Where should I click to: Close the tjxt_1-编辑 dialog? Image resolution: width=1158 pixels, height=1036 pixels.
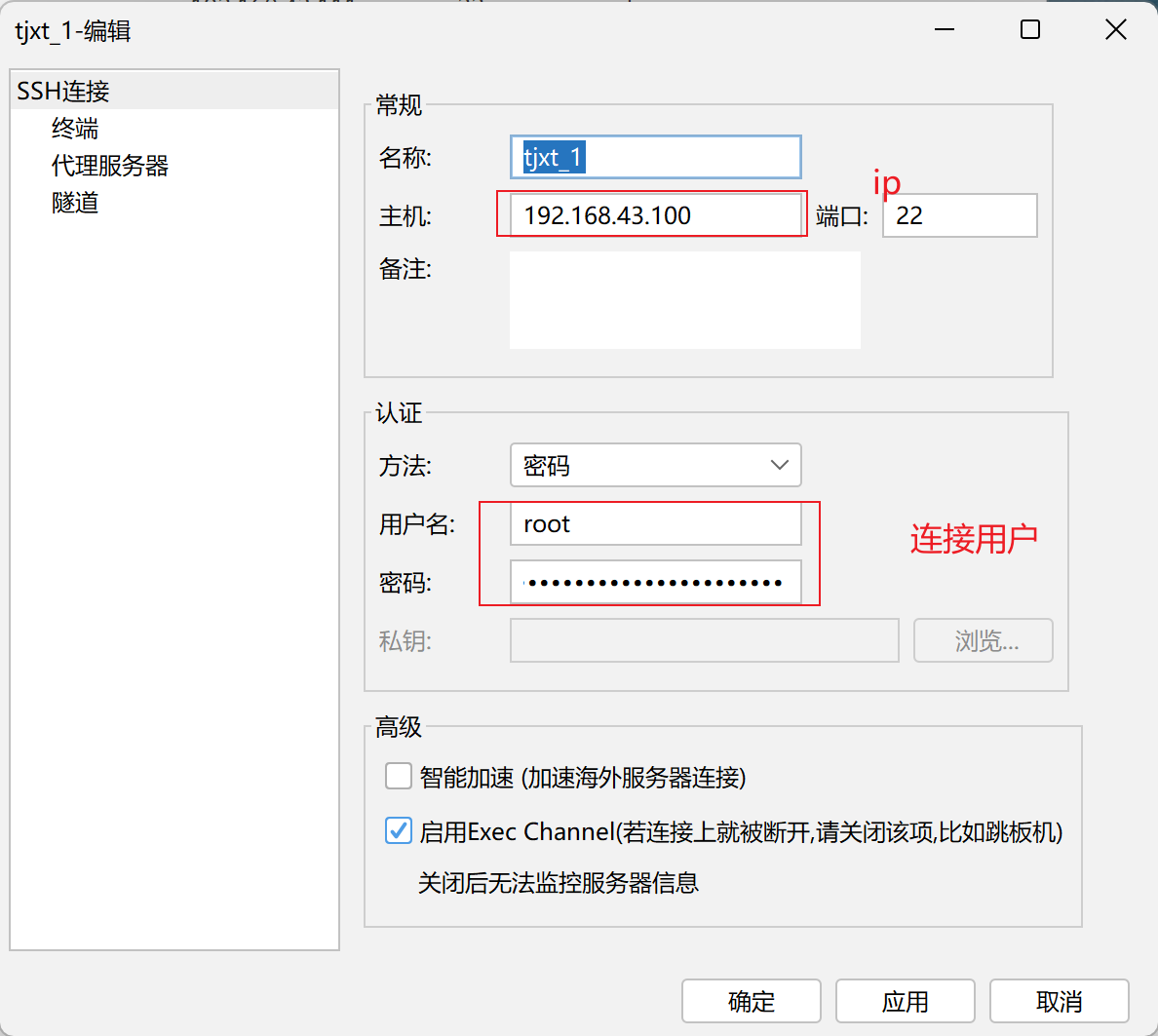[1116, 29]
